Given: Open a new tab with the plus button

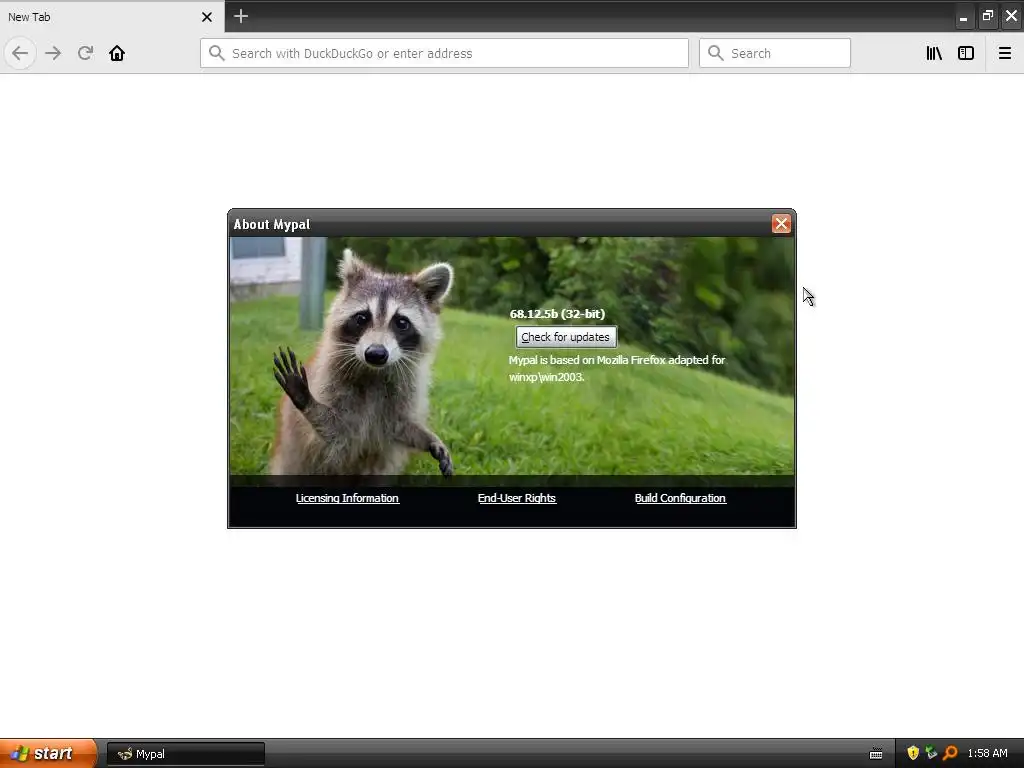Looking at the screenshot, I should 241,16.
